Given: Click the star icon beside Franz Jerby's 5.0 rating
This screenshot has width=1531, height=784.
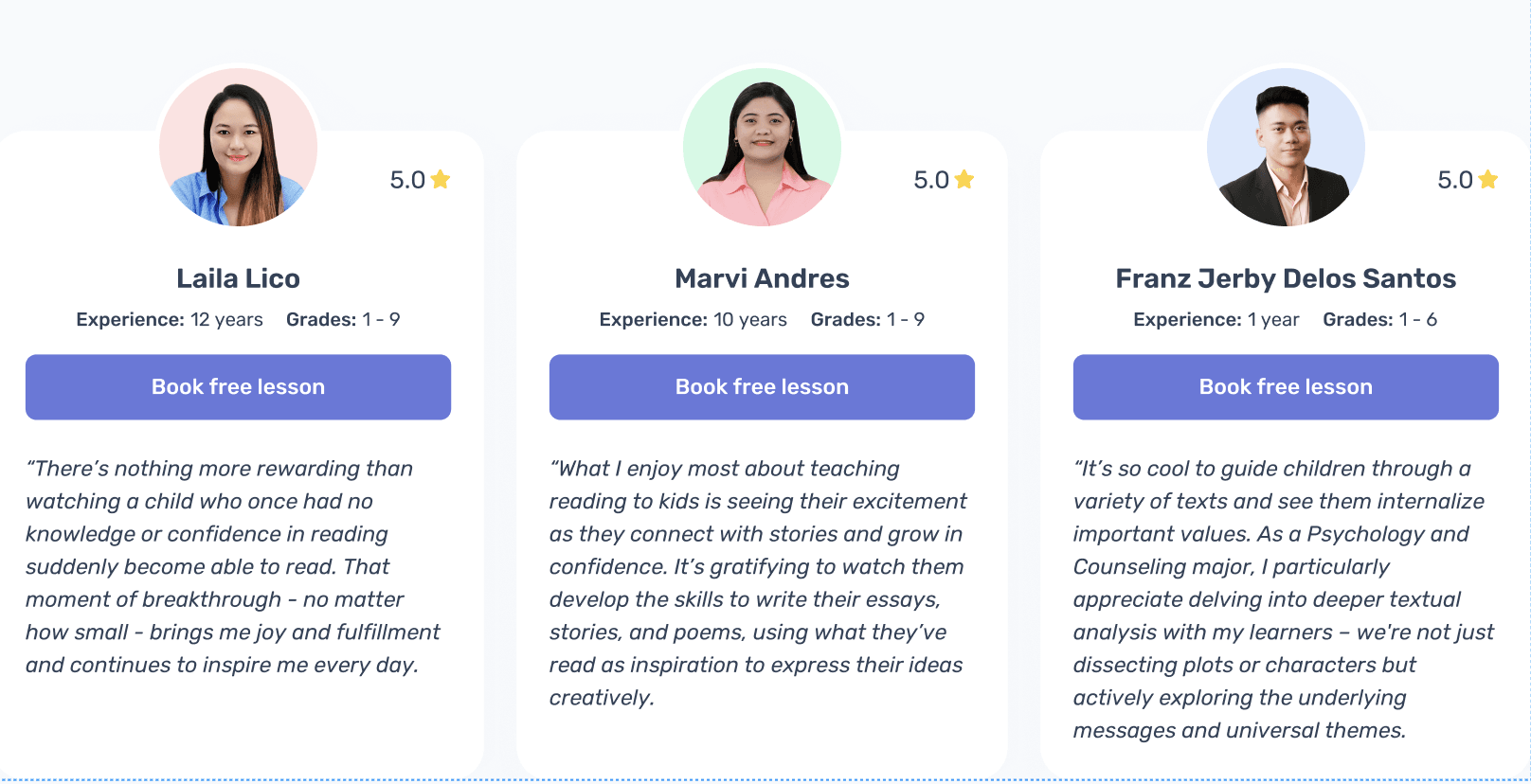Looking at the screenshot, I should pyautogui.click(x=1488, y=179).
